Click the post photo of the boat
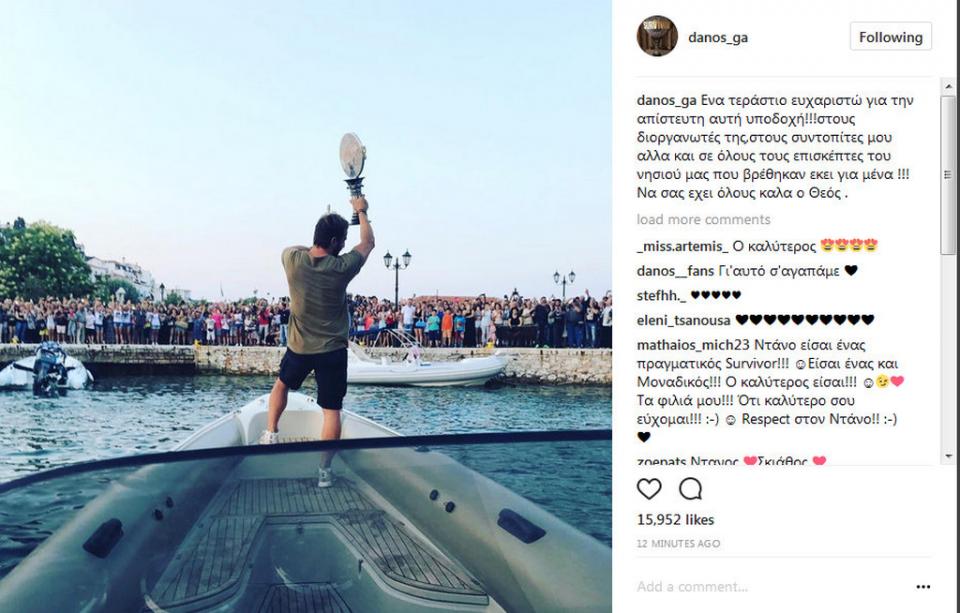Screen dimensions: 960x613 tap(306, 306)
